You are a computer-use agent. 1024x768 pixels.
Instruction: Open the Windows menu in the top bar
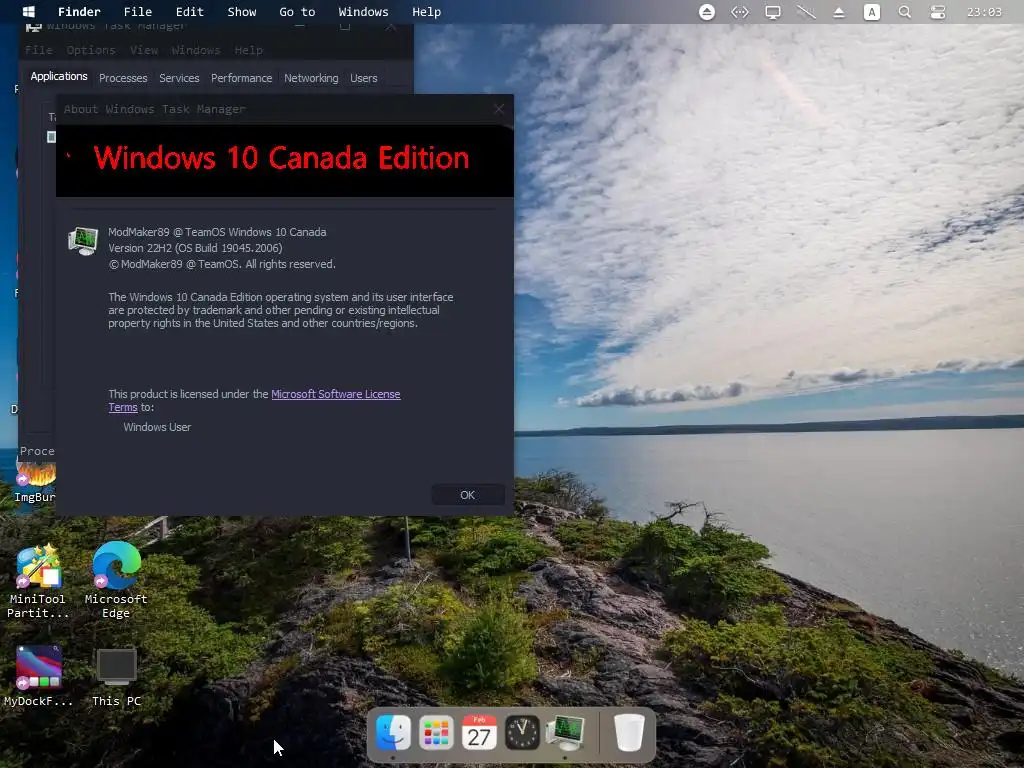click(x=363, y=12)
